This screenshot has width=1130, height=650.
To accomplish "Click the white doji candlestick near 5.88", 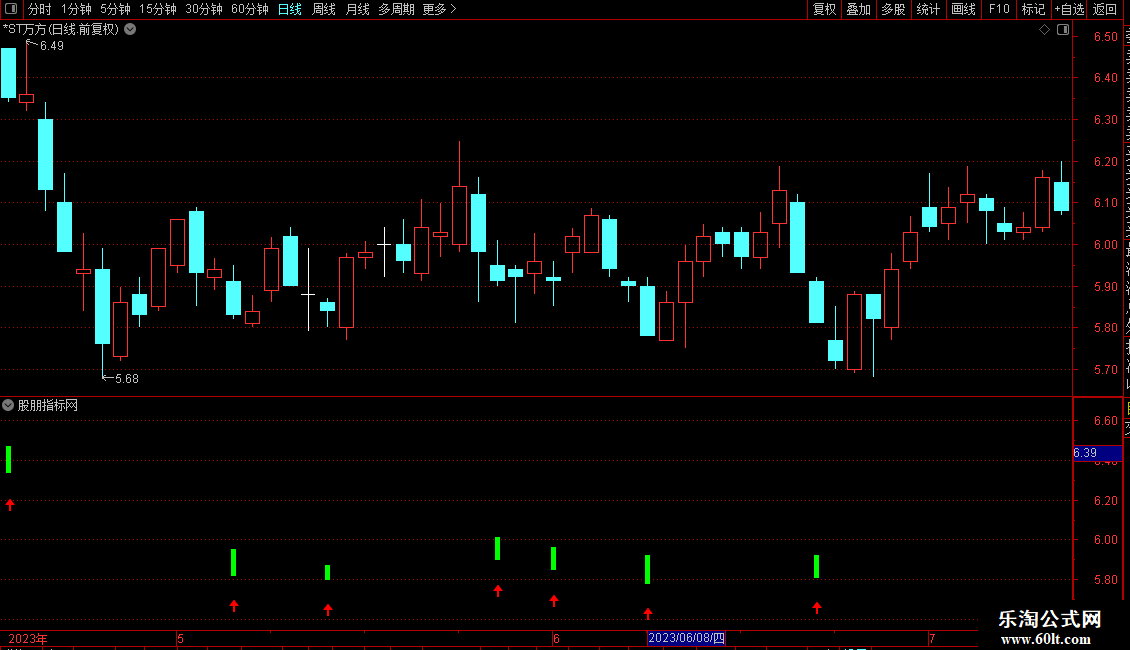I will pyautogui.click(x=308, y=290).
